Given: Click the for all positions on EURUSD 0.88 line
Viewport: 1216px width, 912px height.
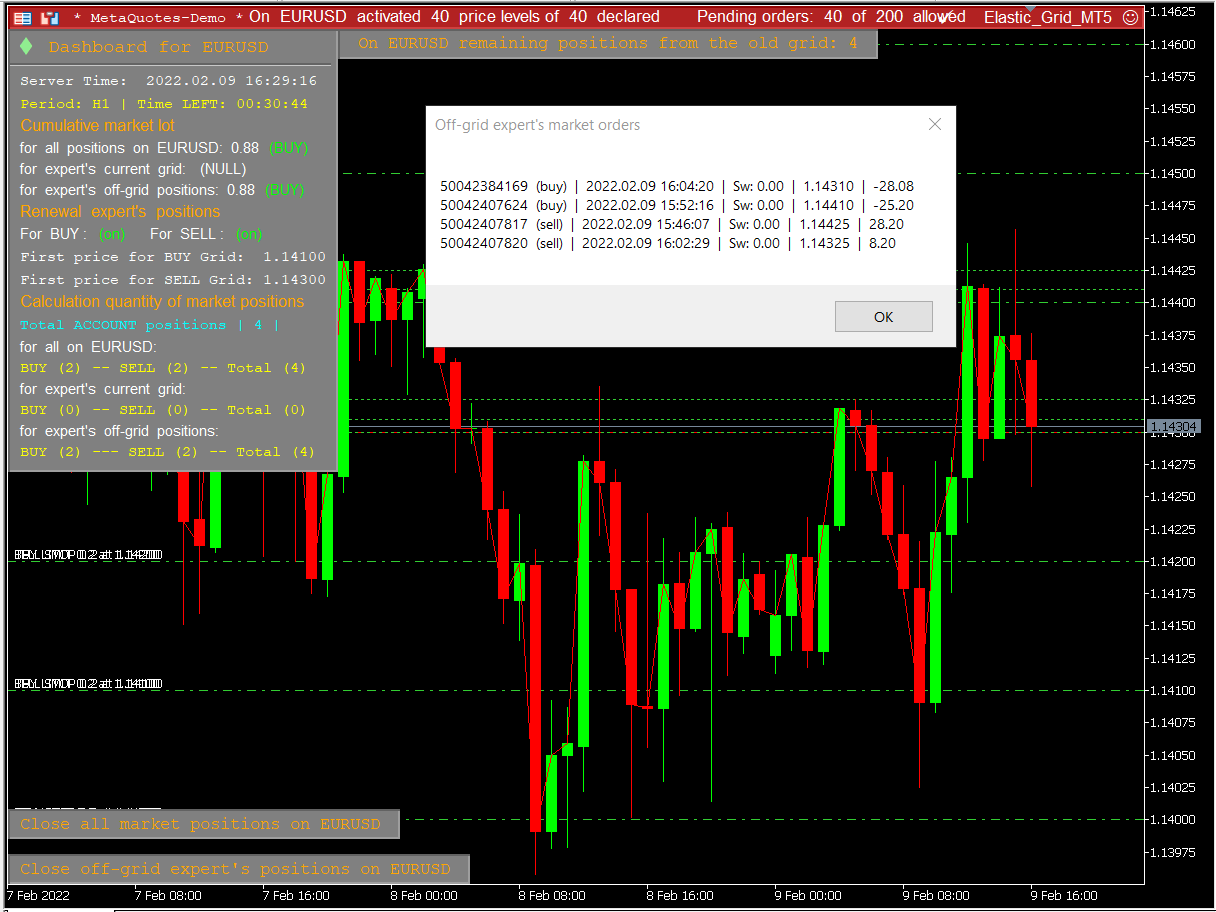Looking at the screenshot, I should pos(164,148).
